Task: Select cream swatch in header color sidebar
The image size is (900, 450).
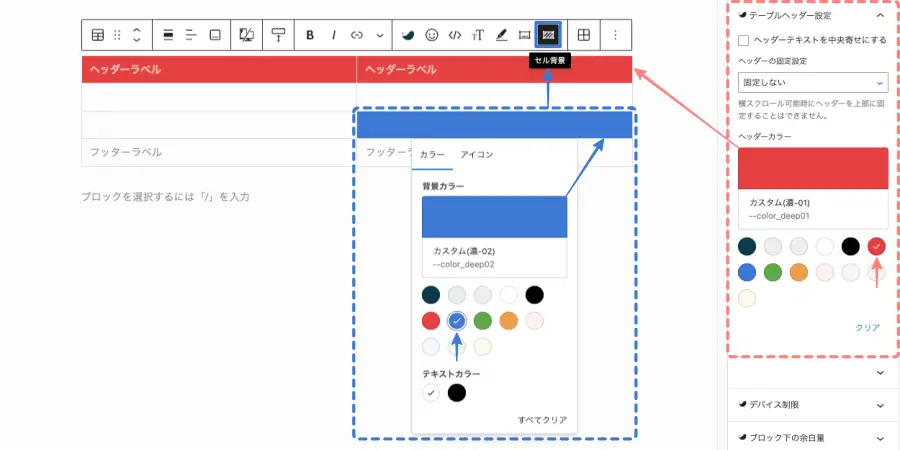Action: click(747, 298)
